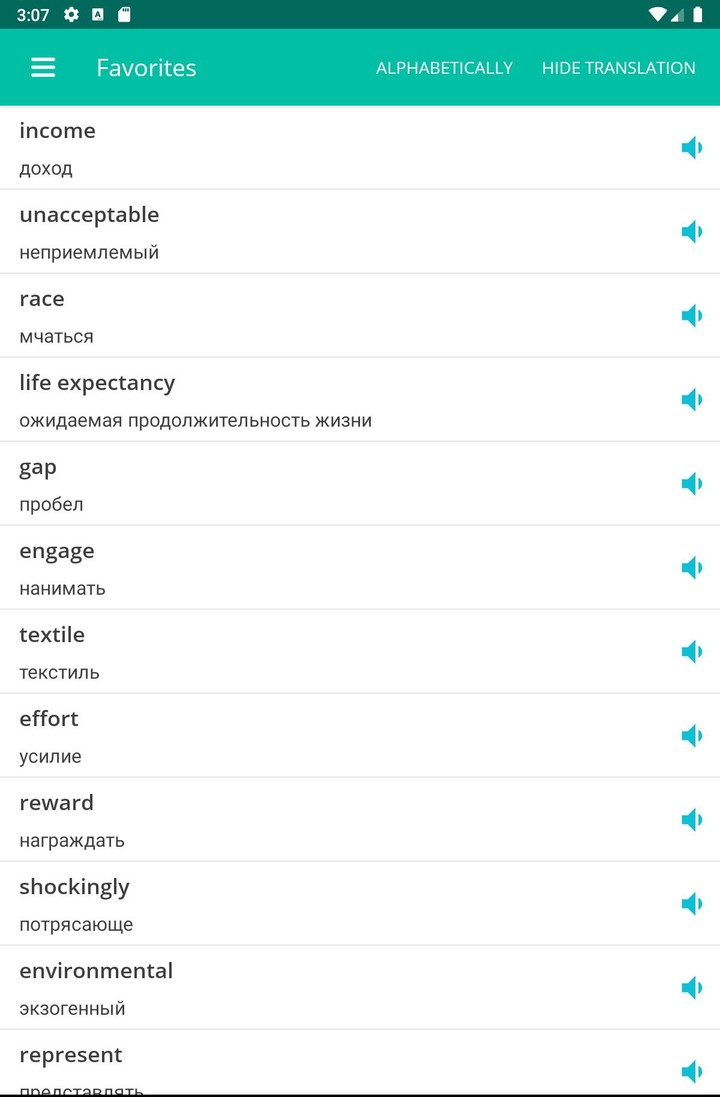720x1097 pixels.
Task: Listen to pronunciation of 'textile'
Action: pyautogui.click(x=691, y=652)
